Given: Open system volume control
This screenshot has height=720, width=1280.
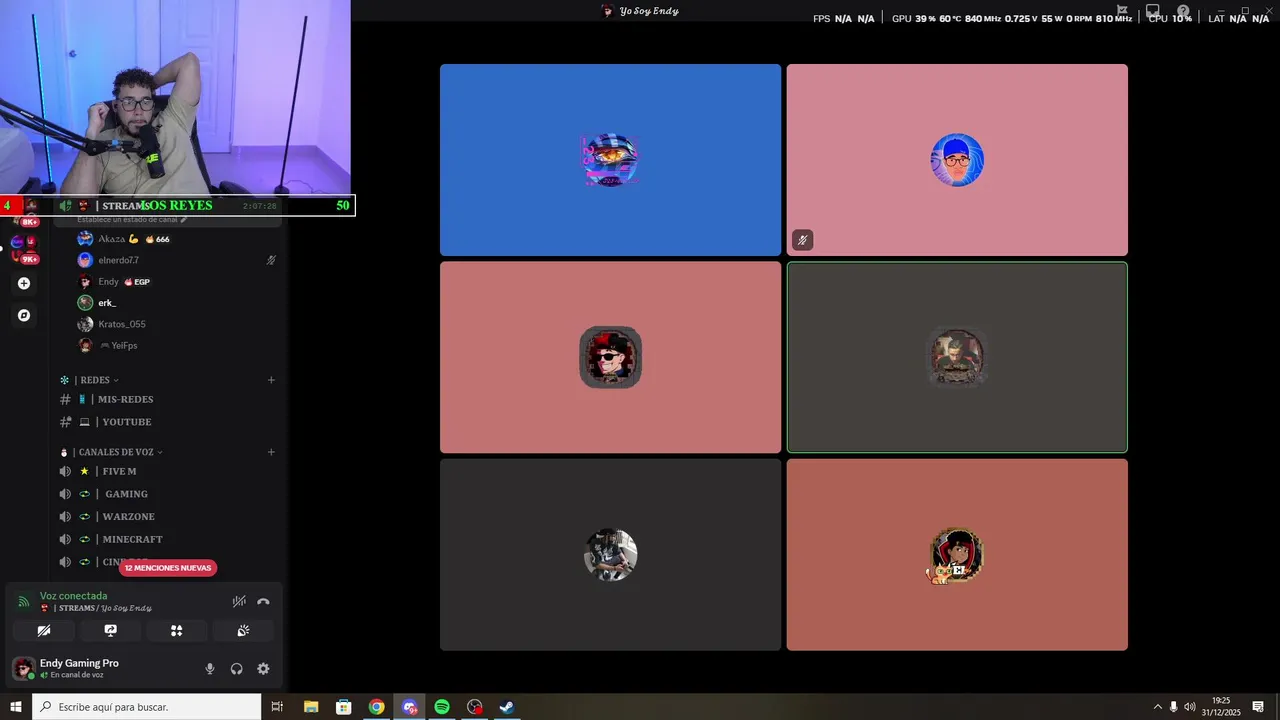Looking at the screenshot, I should click(1189, 707).
